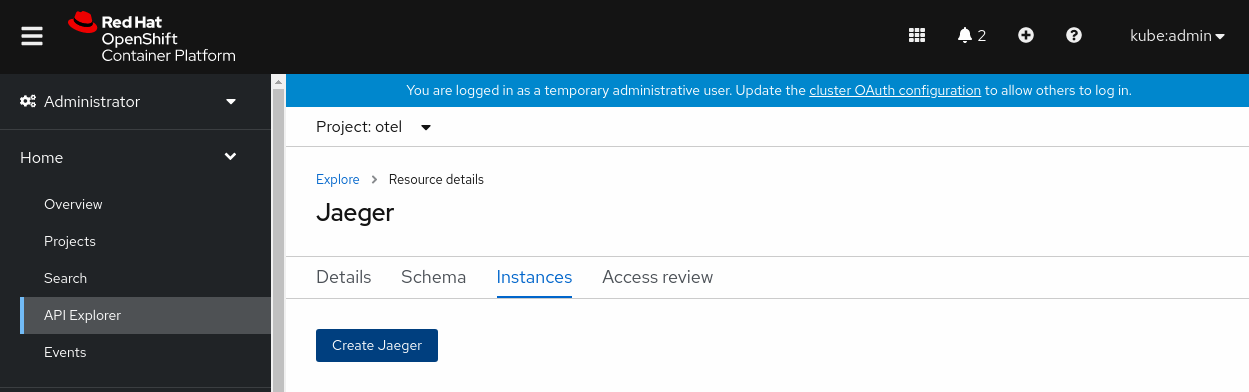Collapse the Home navigation section
1249x392 pixels.
135,157
